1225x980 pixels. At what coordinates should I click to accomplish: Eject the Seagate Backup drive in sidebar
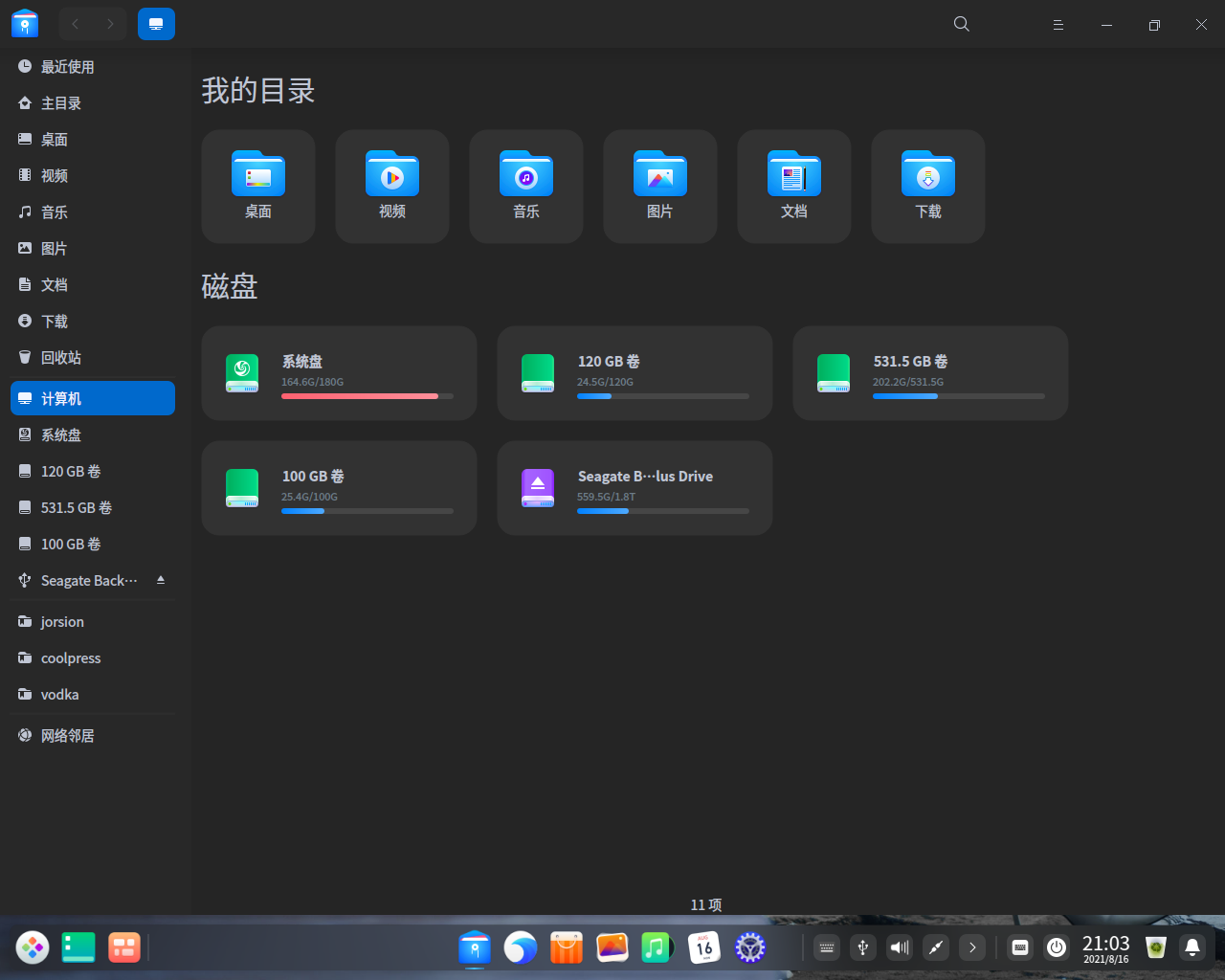pyautogui.click(x=161, y=580)
